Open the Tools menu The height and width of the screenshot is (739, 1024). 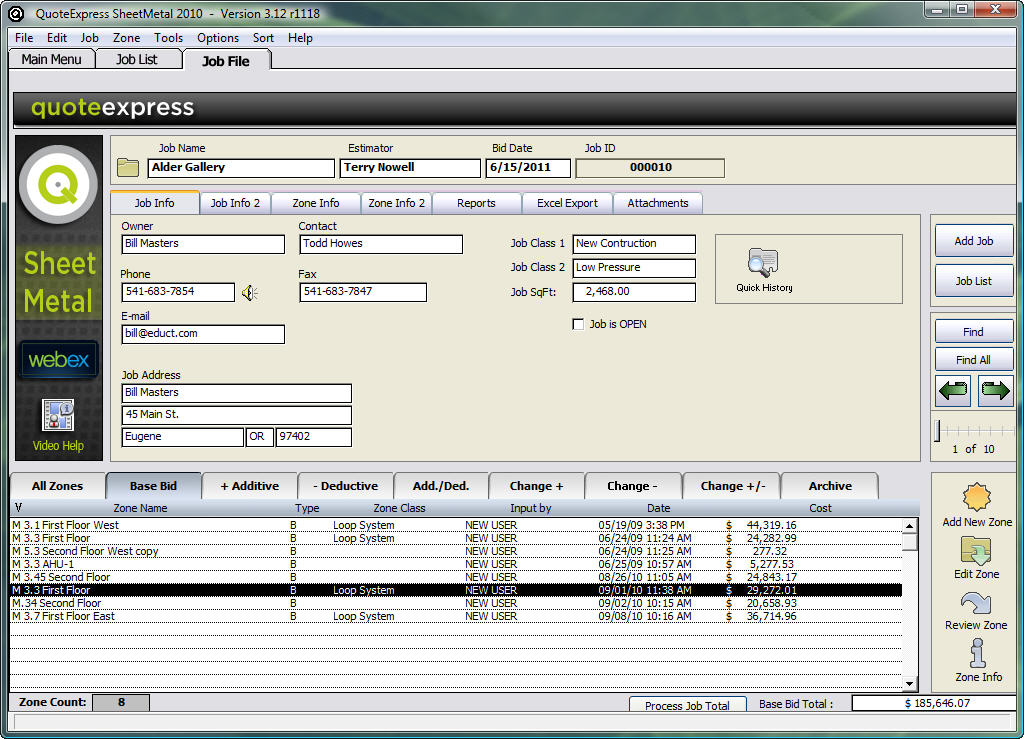tap(168, 38)
